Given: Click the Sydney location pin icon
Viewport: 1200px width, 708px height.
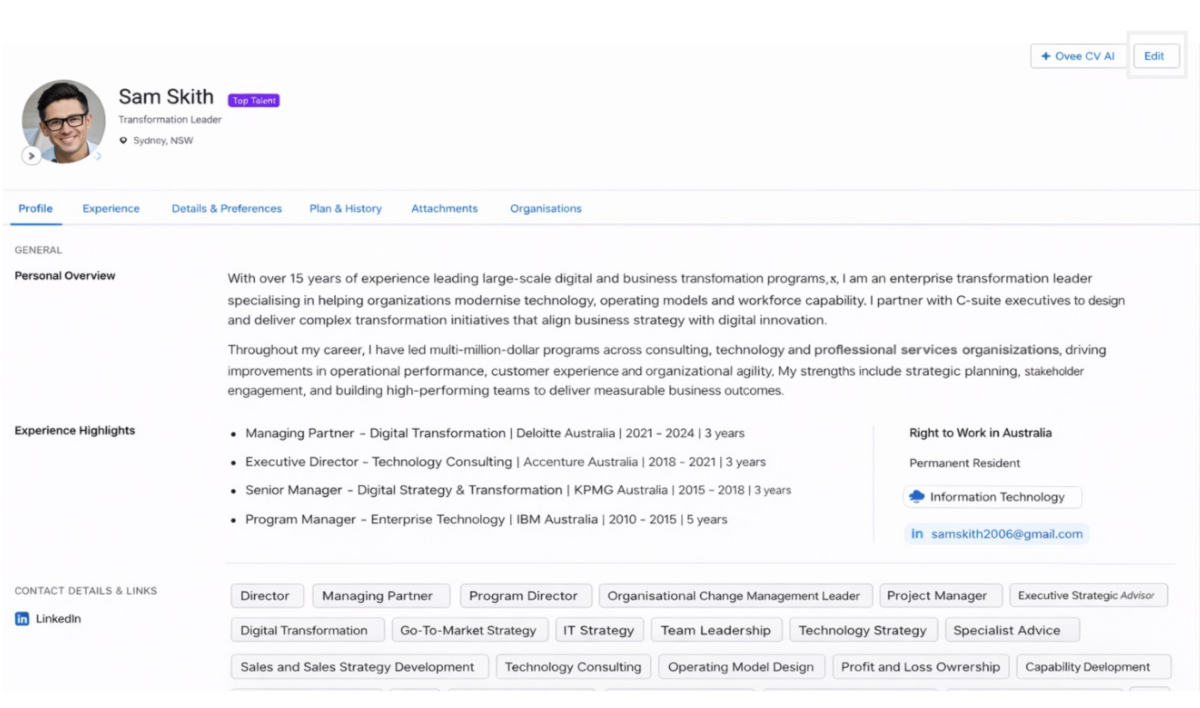Looking at the screenshot, I should (x=124, y=141).
